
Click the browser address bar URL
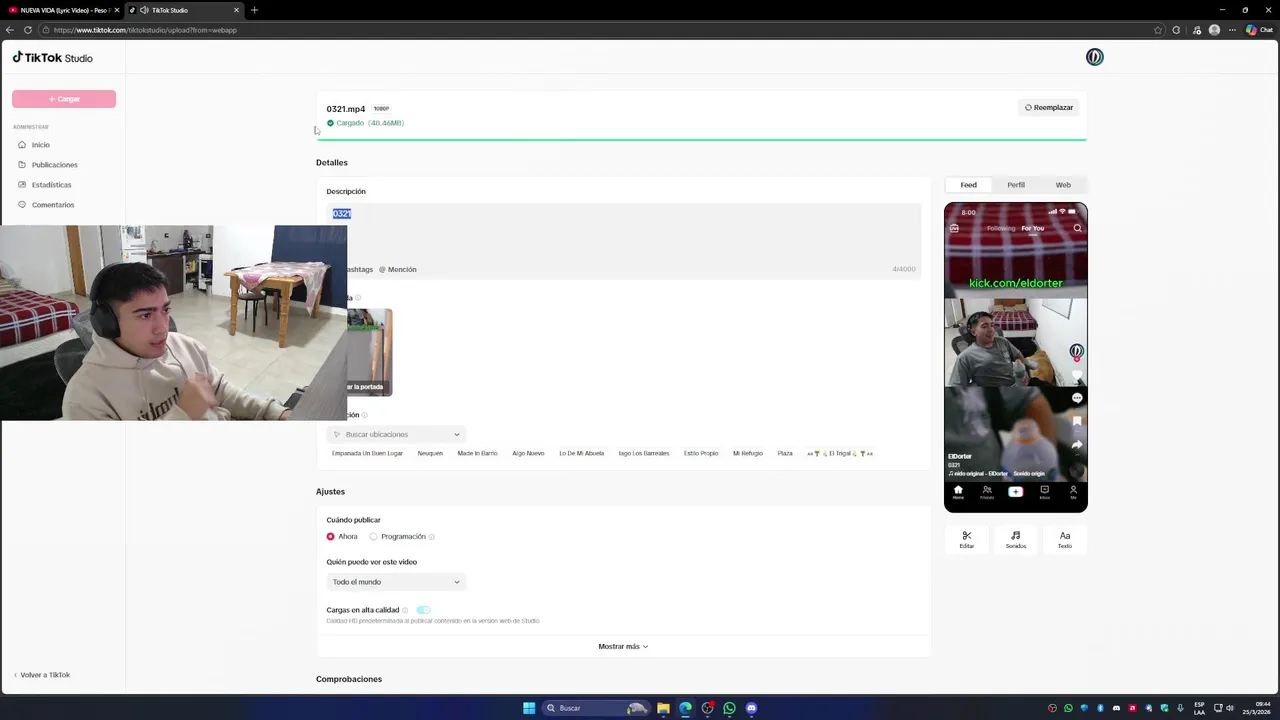click(146, 30)
